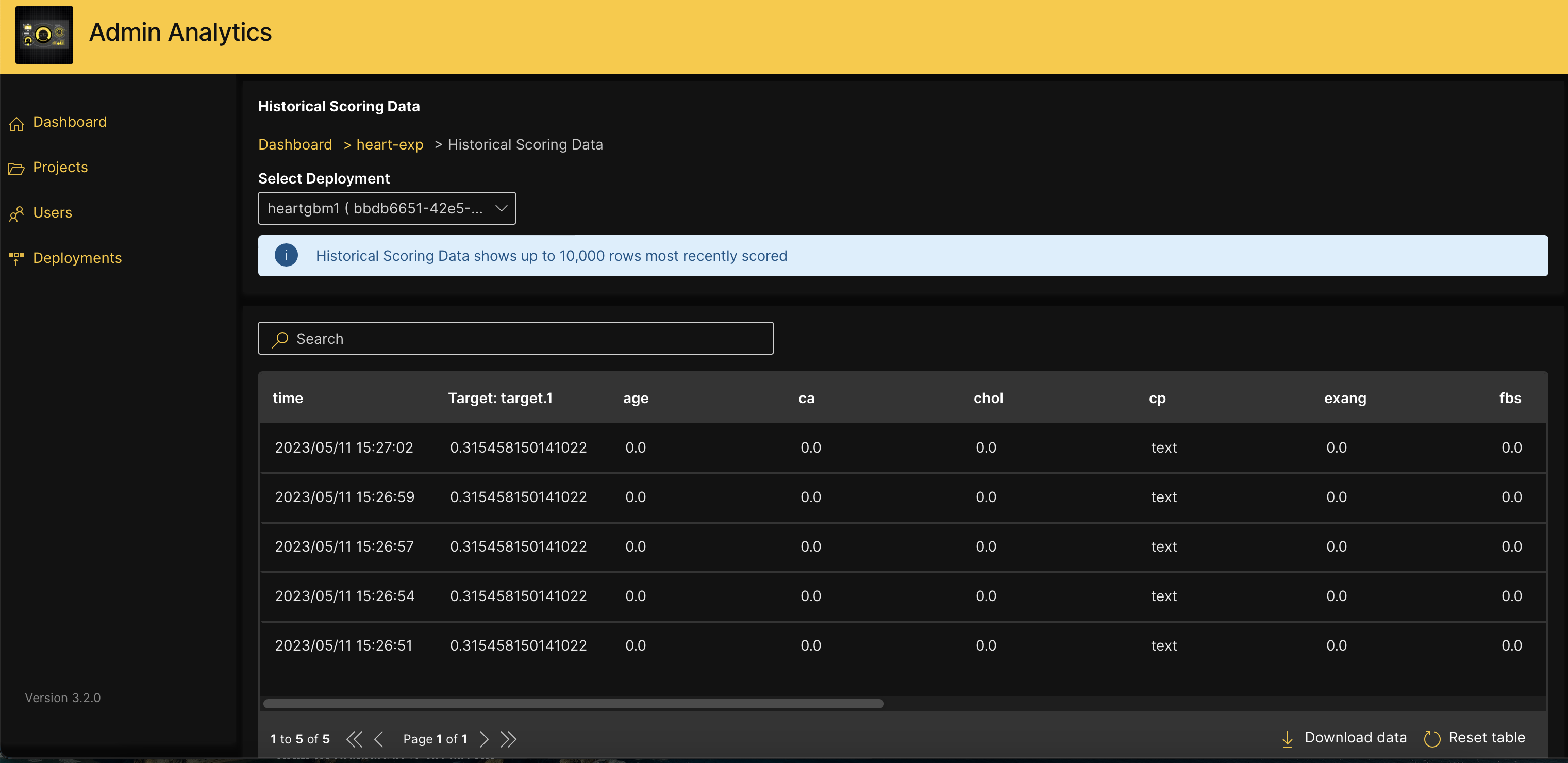Go to the next table page
The image size is (1568, 763).
(484, 739)
